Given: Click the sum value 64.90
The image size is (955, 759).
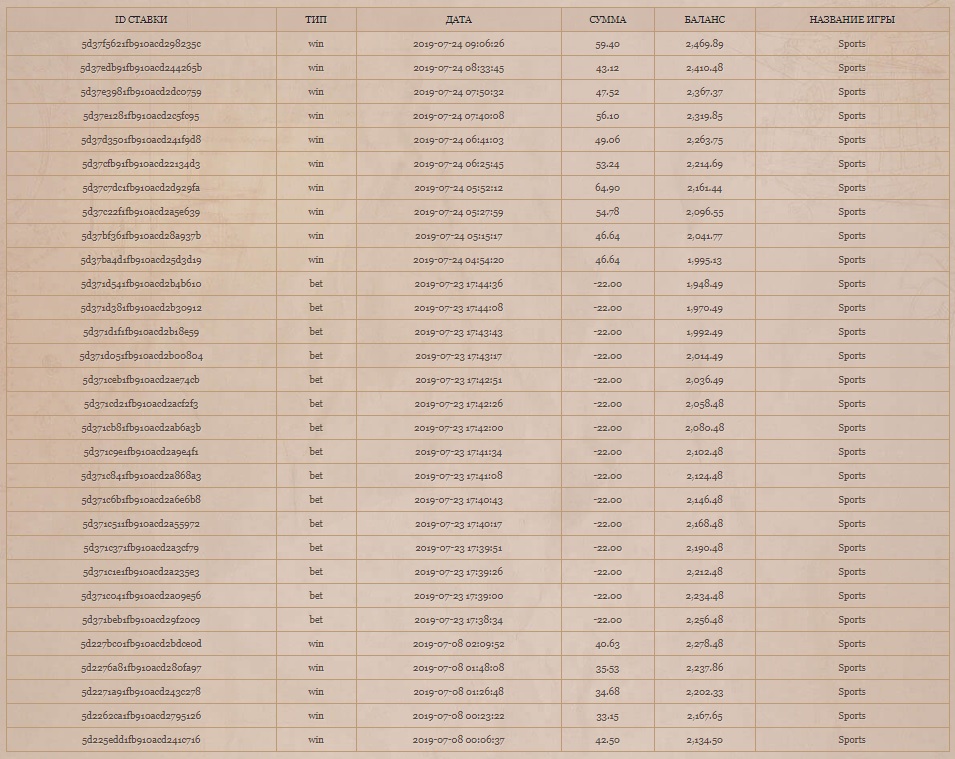Looking at the screenshot, I should 607,188.
